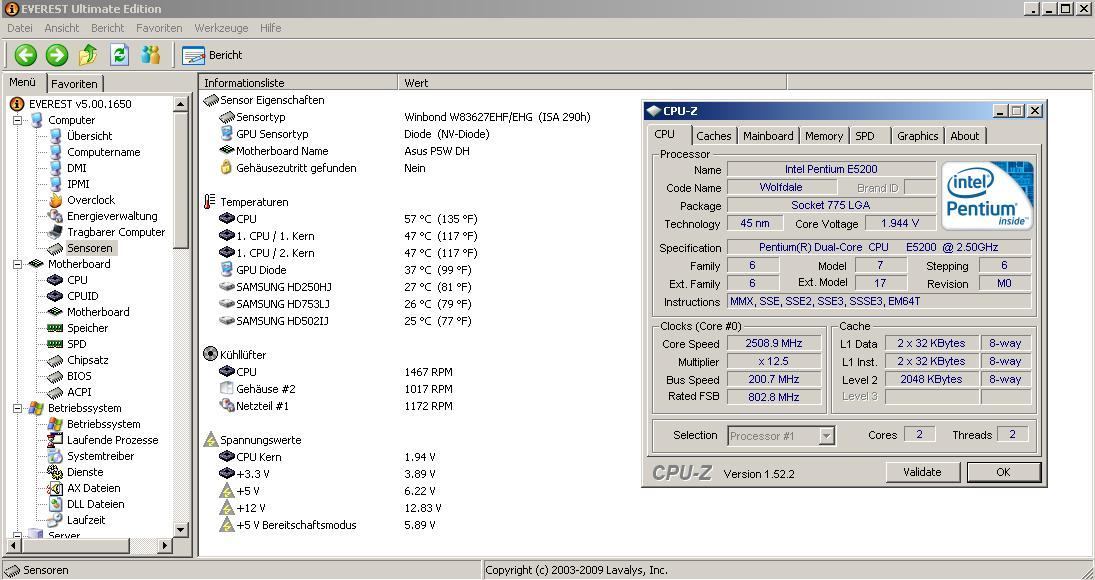Screen dimensions: 1095x580
Task: Open the Favoriten menu in menu bar
Action: (x=159, y=28)
